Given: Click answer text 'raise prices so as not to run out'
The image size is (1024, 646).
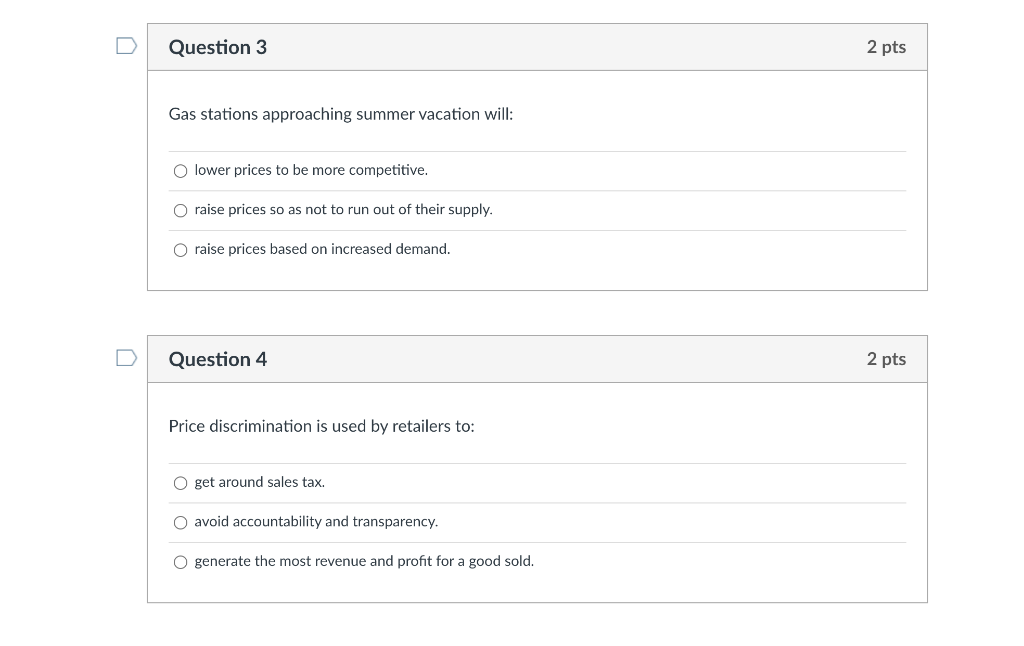Looking at the screenshot, I should [343, 209].
